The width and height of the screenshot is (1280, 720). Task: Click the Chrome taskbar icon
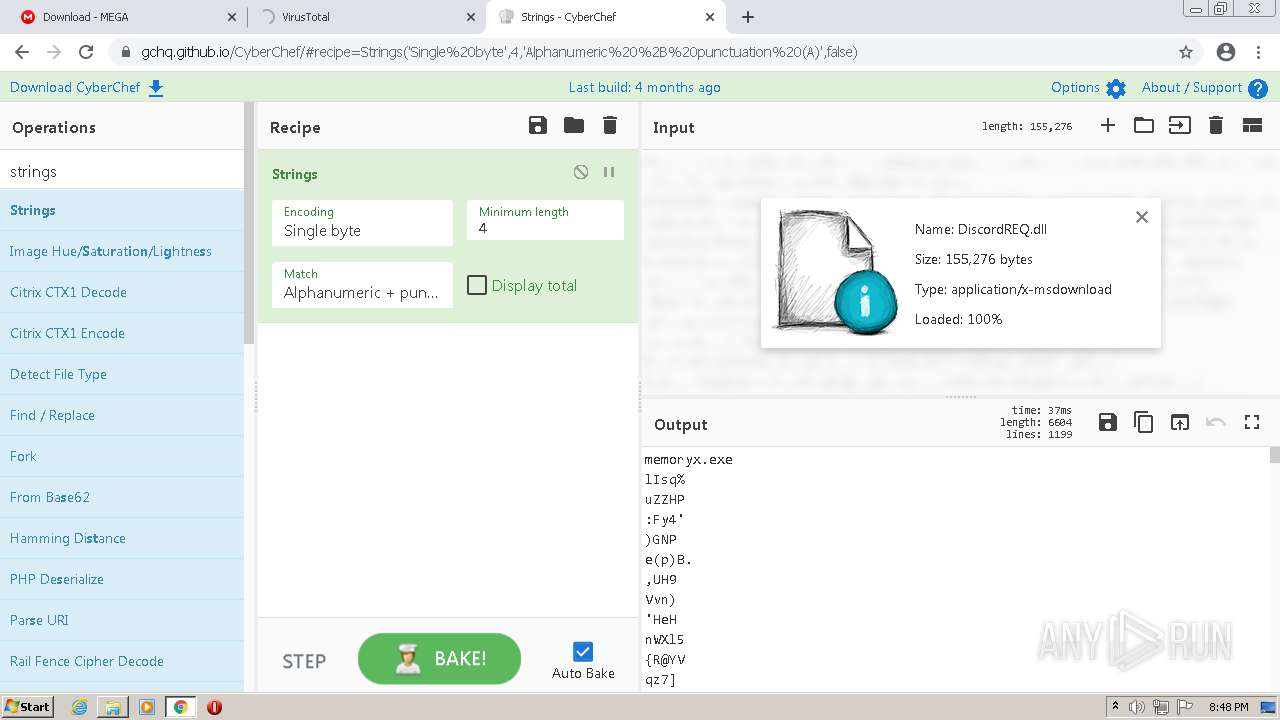tap(180, 707)
